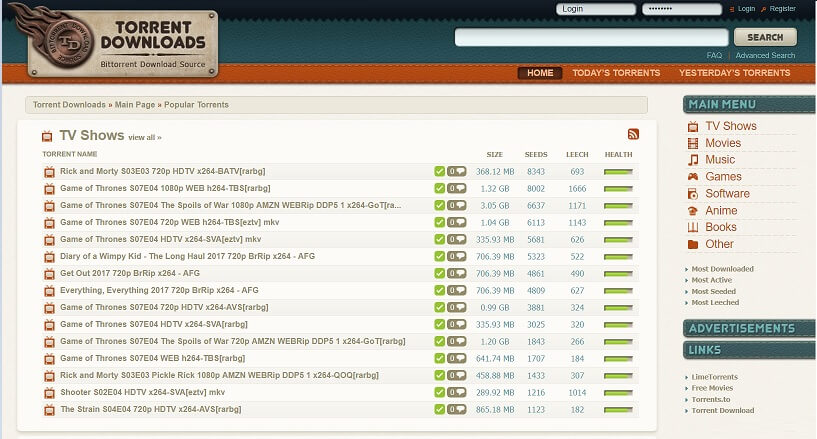The width and height of the screenshot is (817, 439).
Task: Click the Register link
Action: tap(783, 9)
